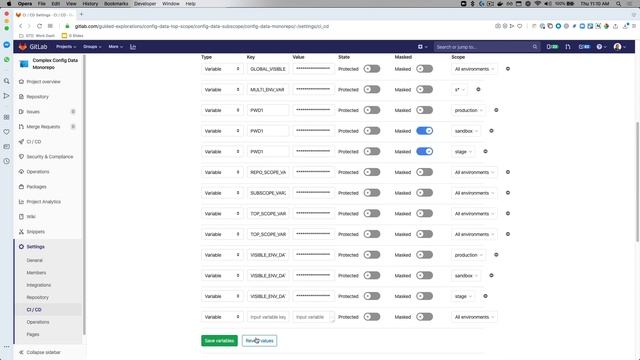Screen dimensions: 640x360
Task: Open the CI / CD rocket item
Action: click(x=30, y=142)
